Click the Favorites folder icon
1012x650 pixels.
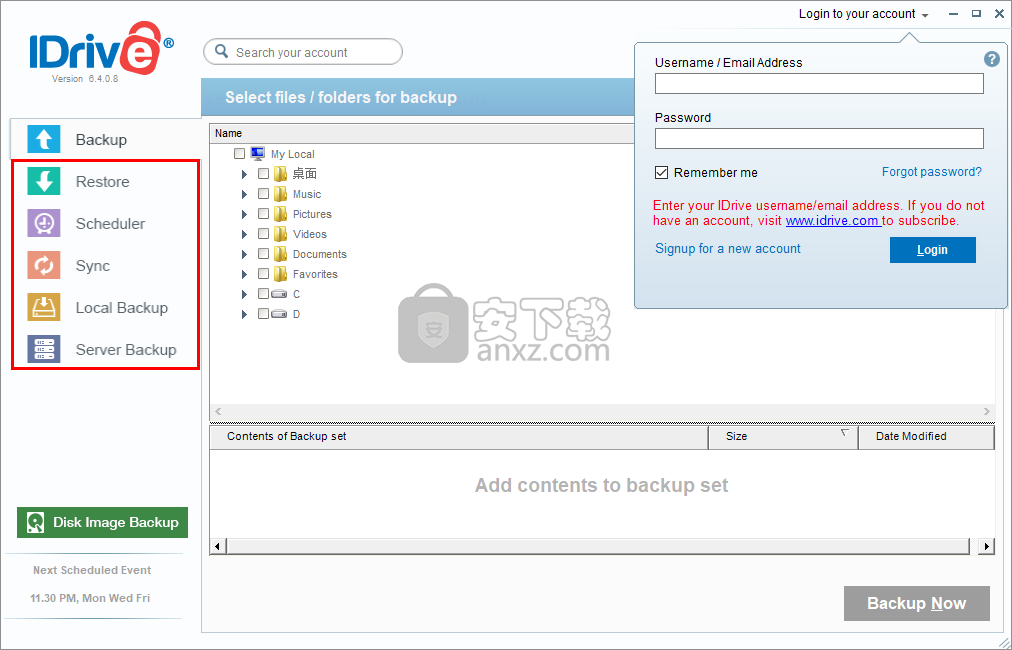pos(280,274)
